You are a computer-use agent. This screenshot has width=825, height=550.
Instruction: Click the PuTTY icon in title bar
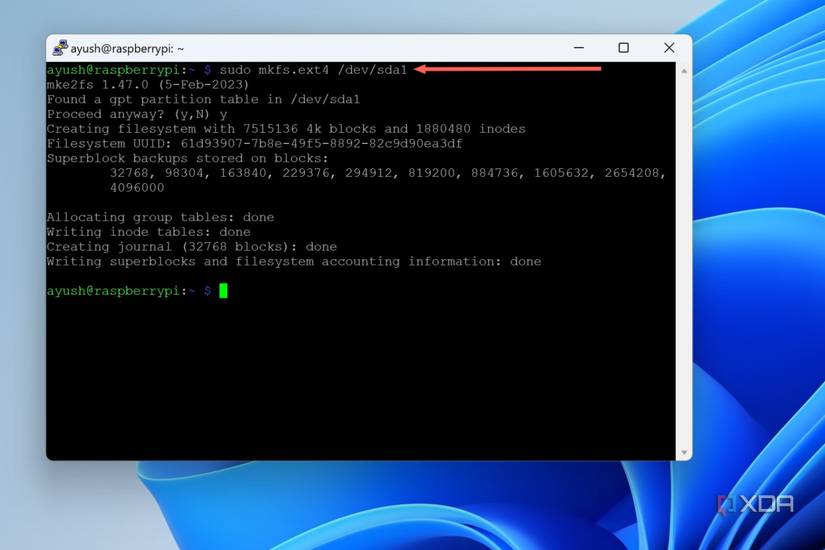pos(60,48)
